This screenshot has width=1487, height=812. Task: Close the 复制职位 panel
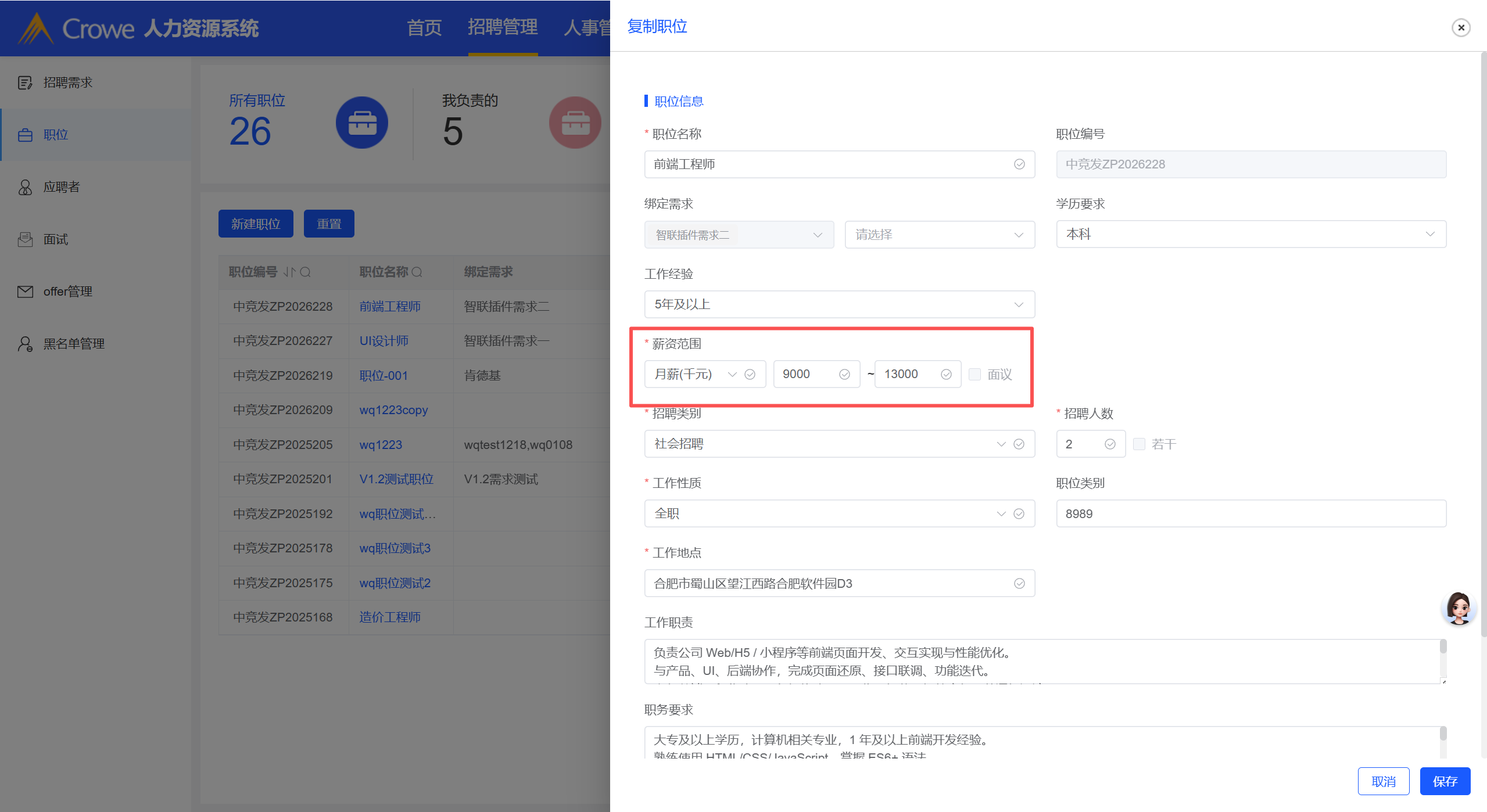point(1460,27)
